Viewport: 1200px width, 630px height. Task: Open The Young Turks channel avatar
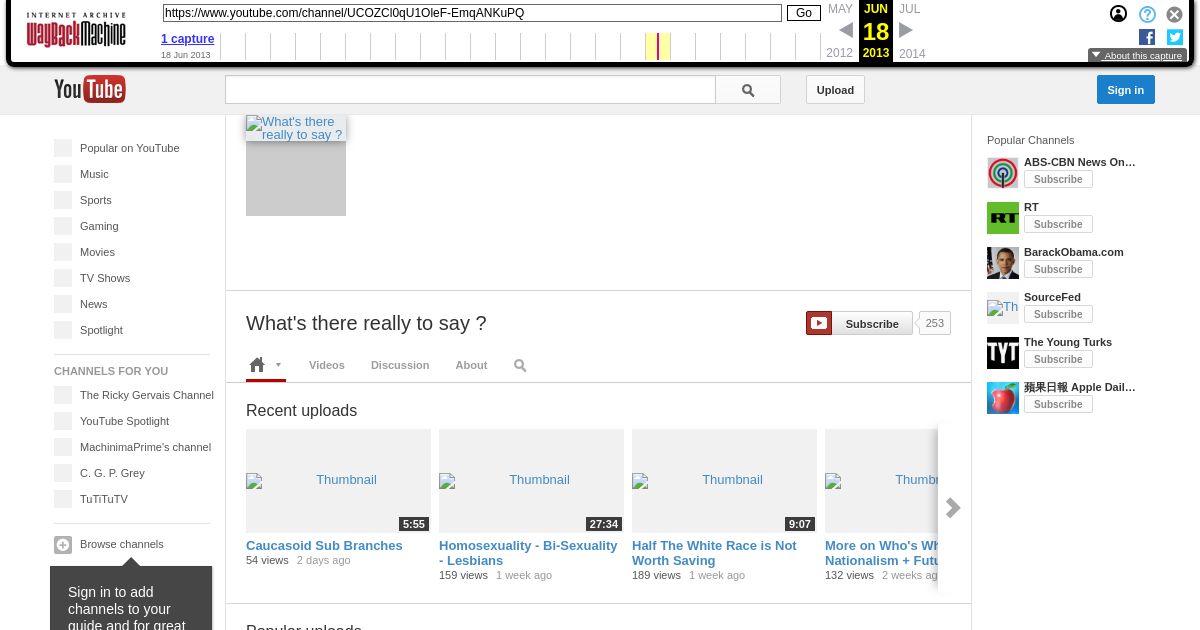pos(1003,353)
